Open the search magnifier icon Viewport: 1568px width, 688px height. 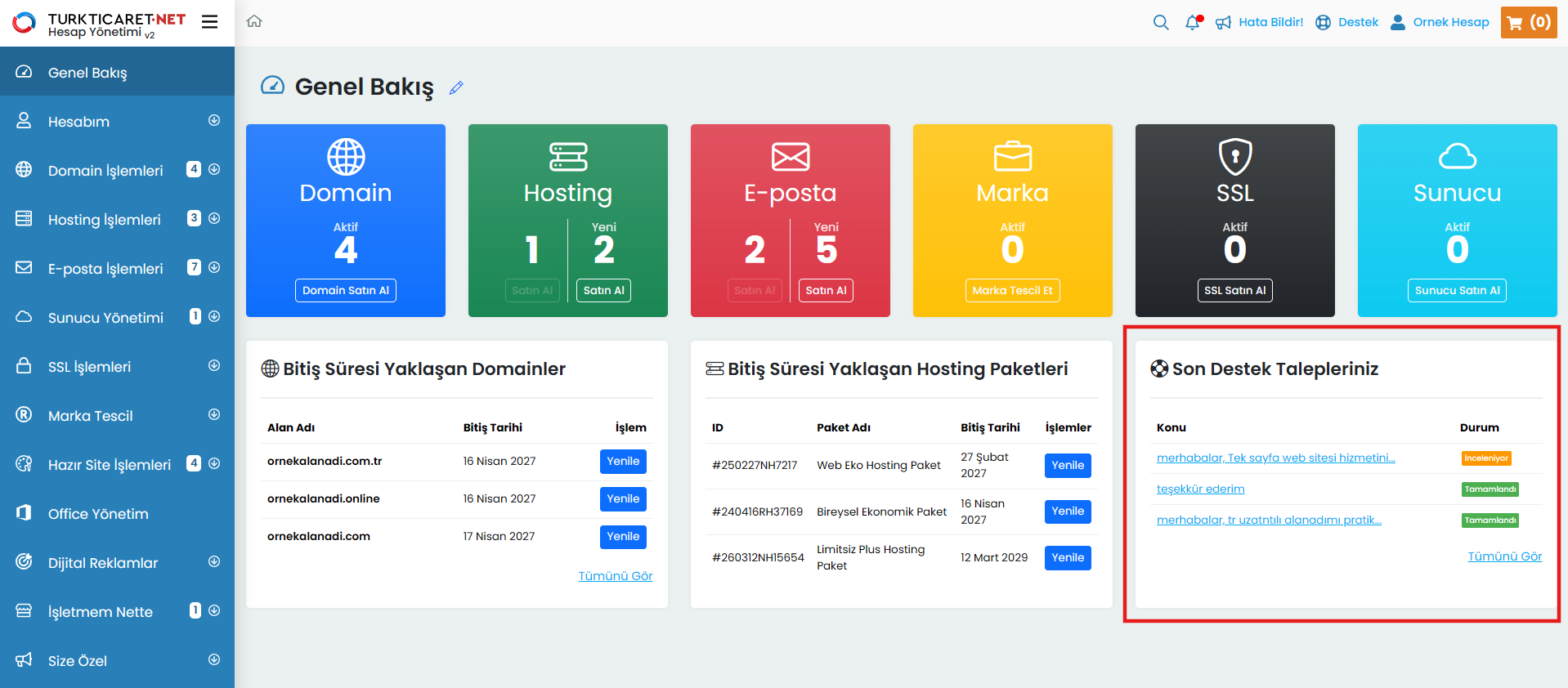[1160, 22]
